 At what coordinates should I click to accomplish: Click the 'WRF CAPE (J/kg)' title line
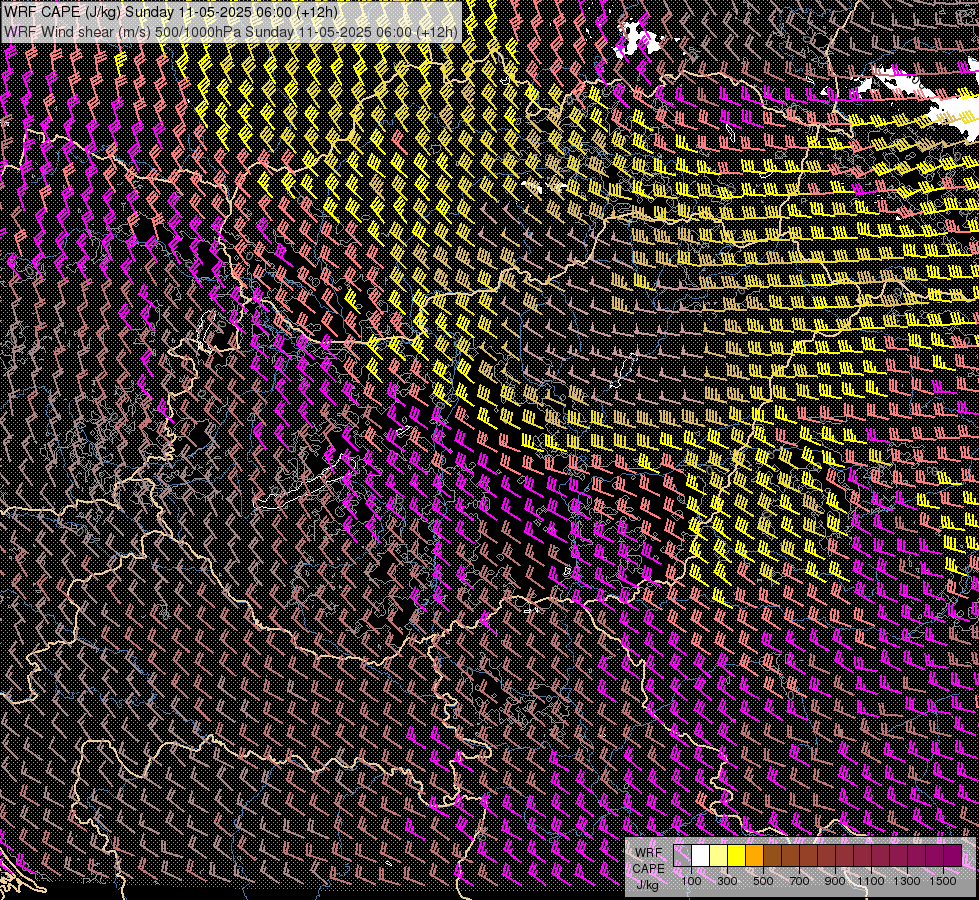[x=170, y=12]
